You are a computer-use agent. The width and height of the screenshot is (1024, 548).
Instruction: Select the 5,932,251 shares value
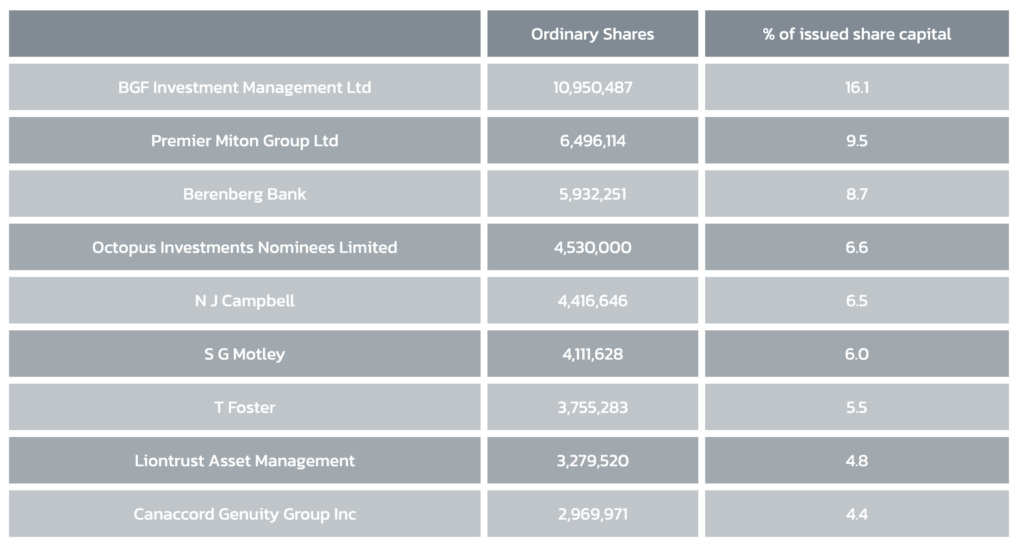pos(592,194)
